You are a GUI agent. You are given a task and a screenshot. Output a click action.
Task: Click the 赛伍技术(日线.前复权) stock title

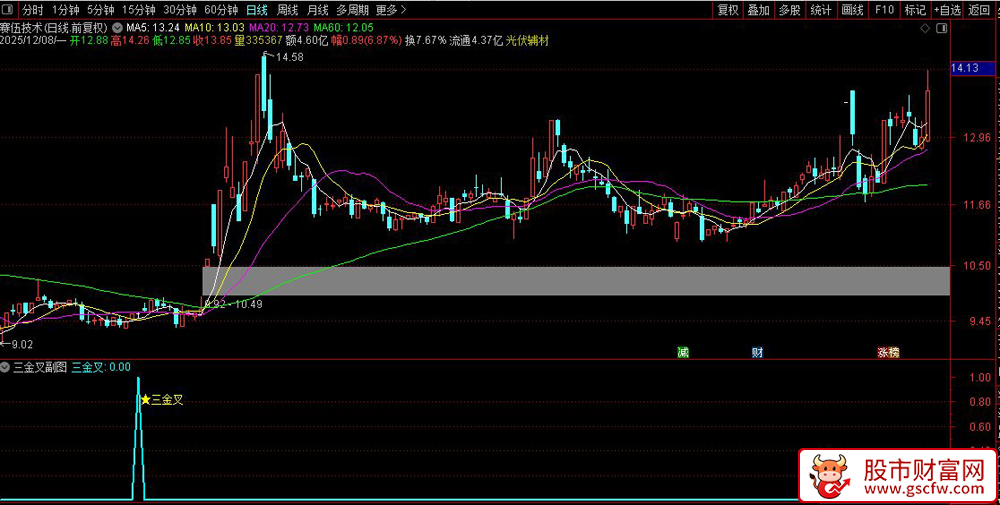click(55, 27)
